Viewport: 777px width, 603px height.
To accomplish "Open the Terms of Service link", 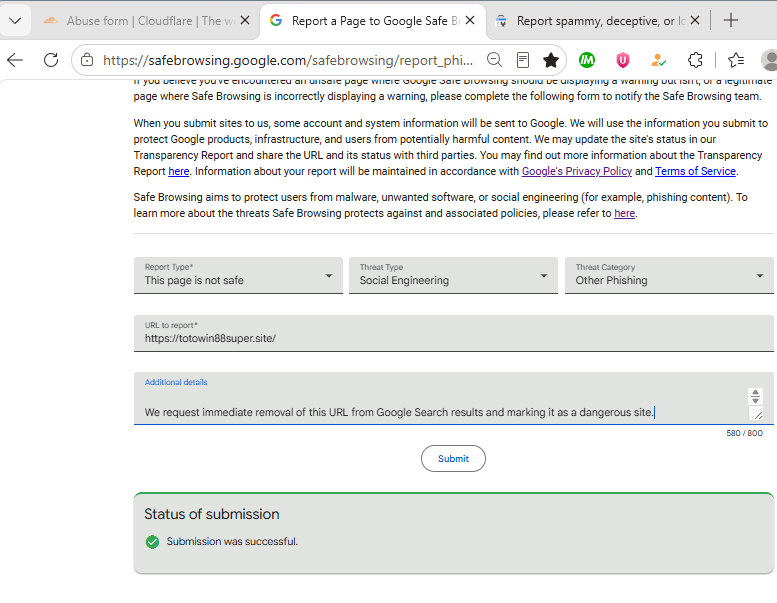I will (x=695, y=171).
